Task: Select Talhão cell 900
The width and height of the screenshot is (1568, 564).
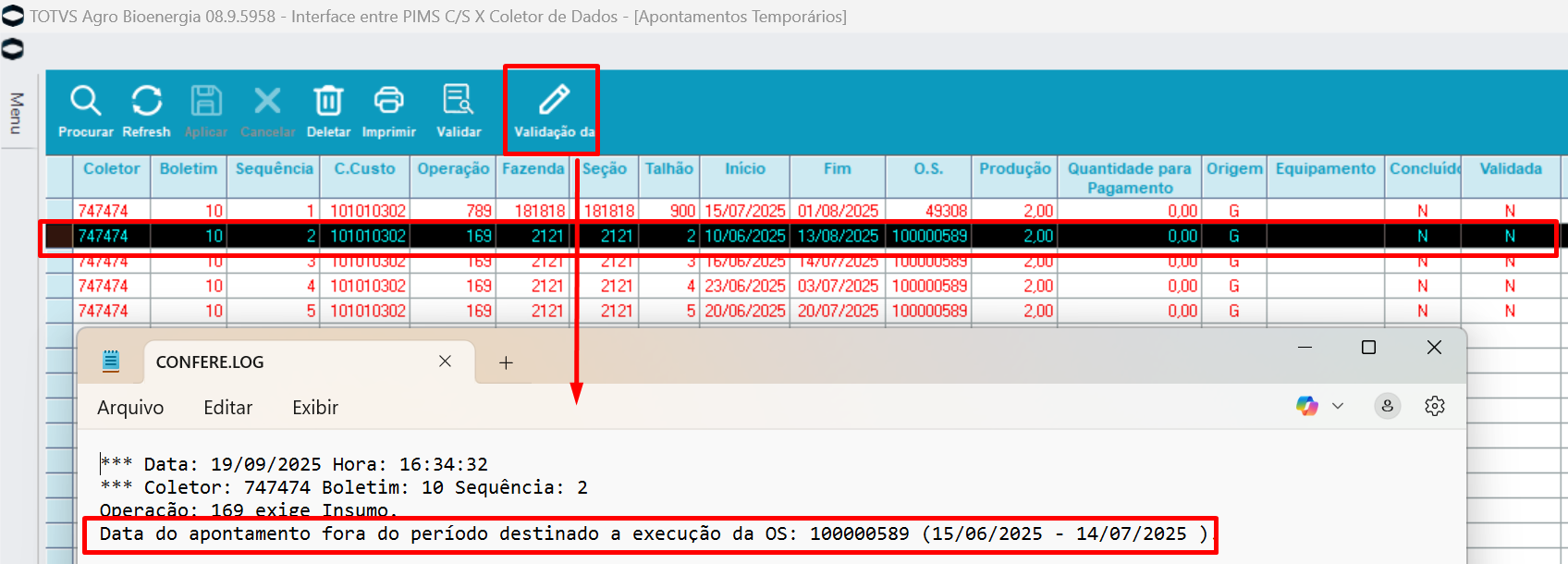Action: [x=668, y=211]
